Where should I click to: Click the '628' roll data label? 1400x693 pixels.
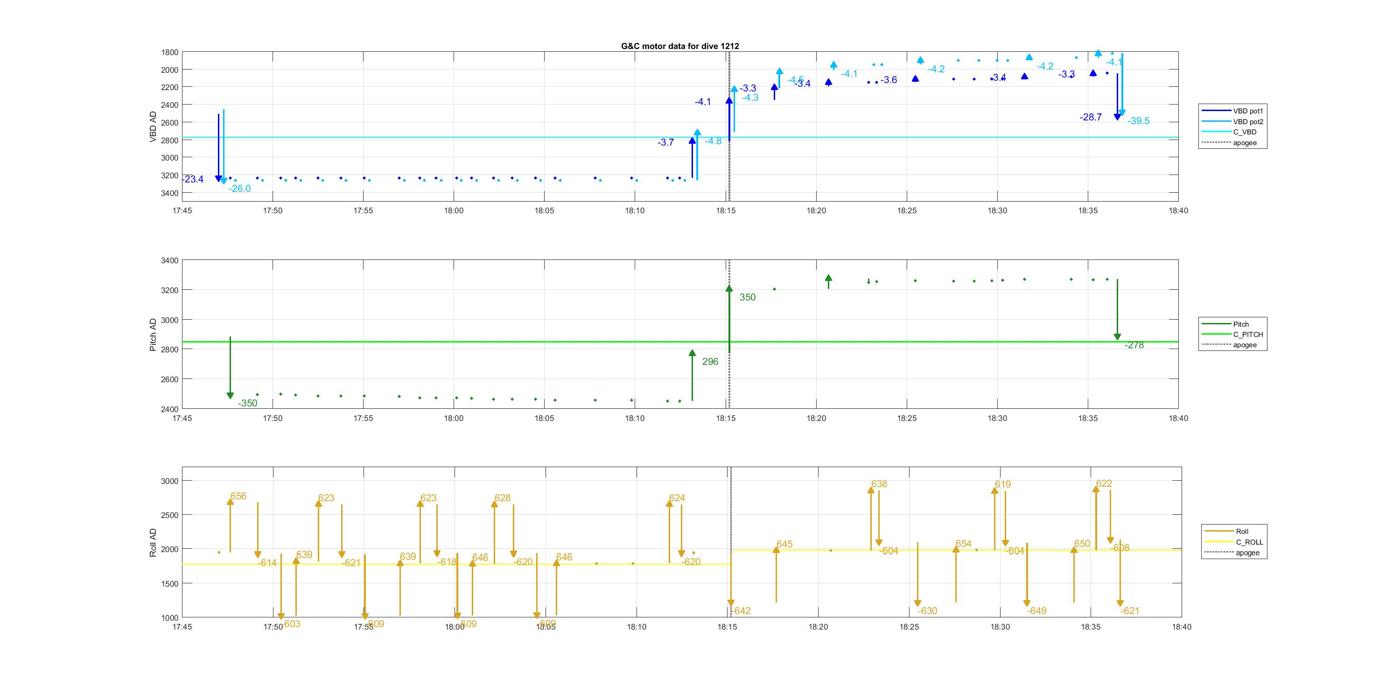coord(503,498)
